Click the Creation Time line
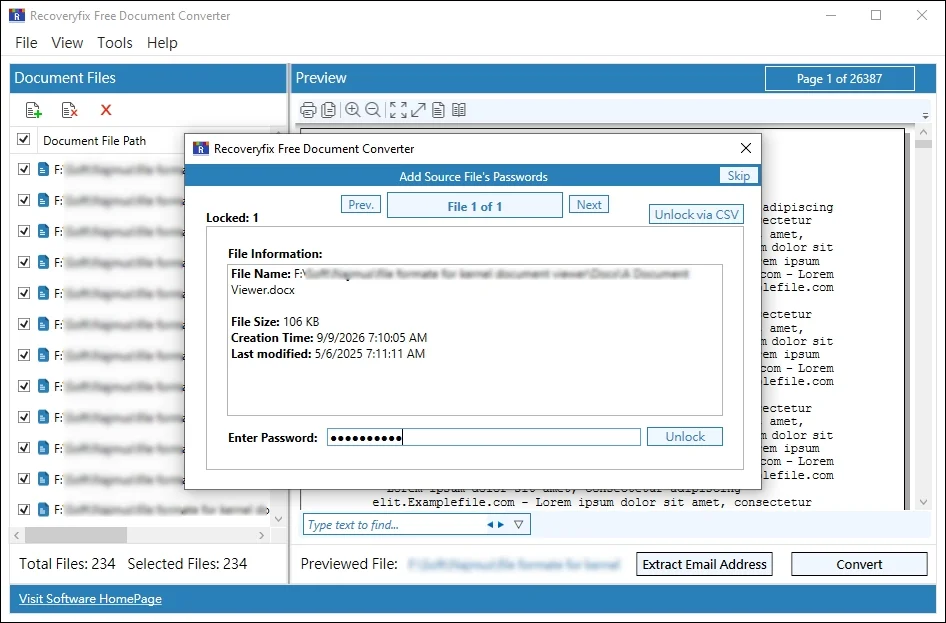946x623 pixels. [329, 338]
